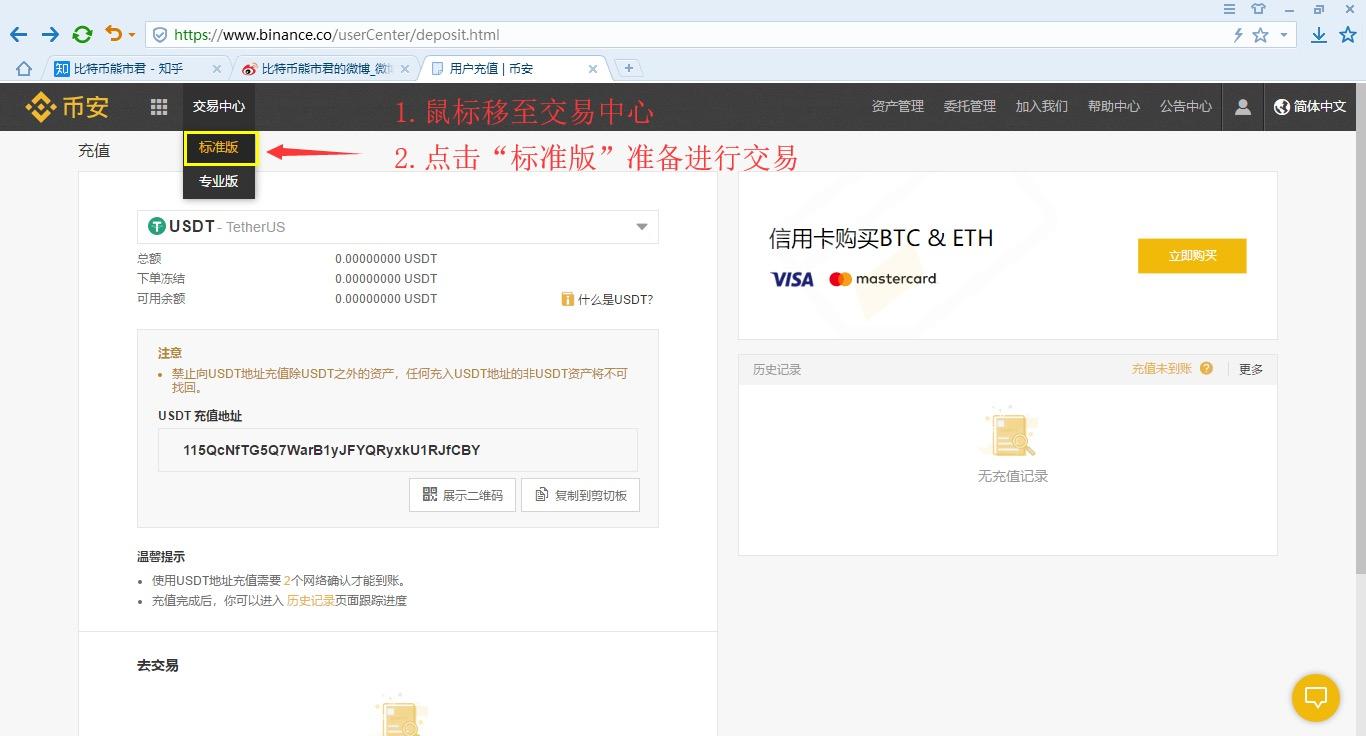
Task: Click the browser home page icon
Action: click(24, 68)
